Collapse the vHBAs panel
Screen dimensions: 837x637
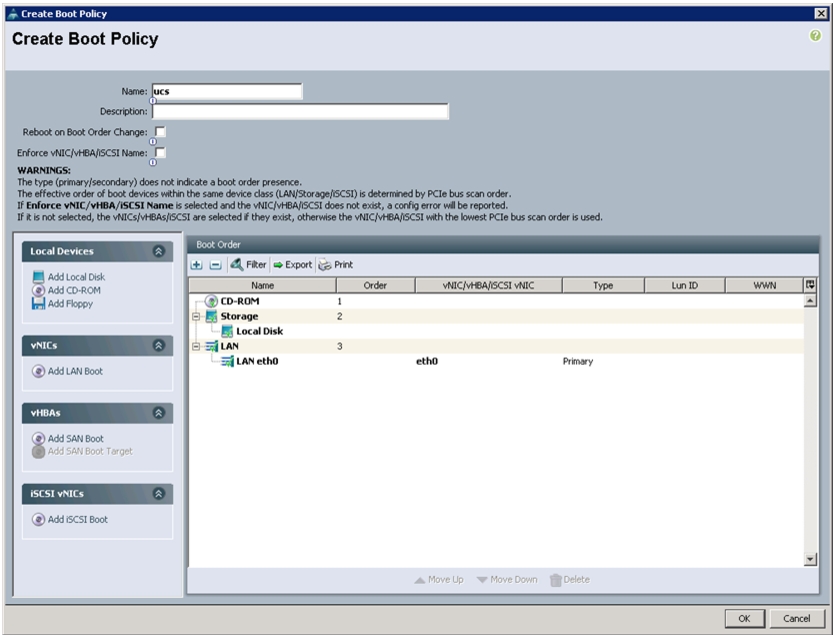(159, 413)
